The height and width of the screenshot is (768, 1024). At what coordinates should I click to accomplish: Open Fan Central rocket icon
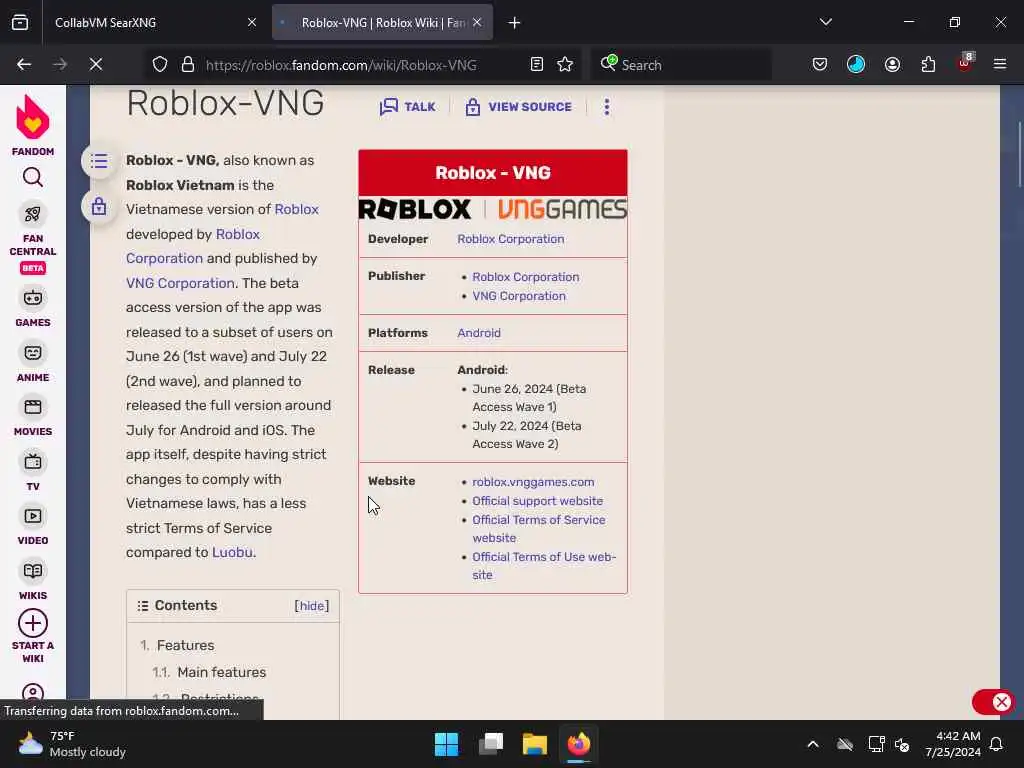click(x=33, y=214)
